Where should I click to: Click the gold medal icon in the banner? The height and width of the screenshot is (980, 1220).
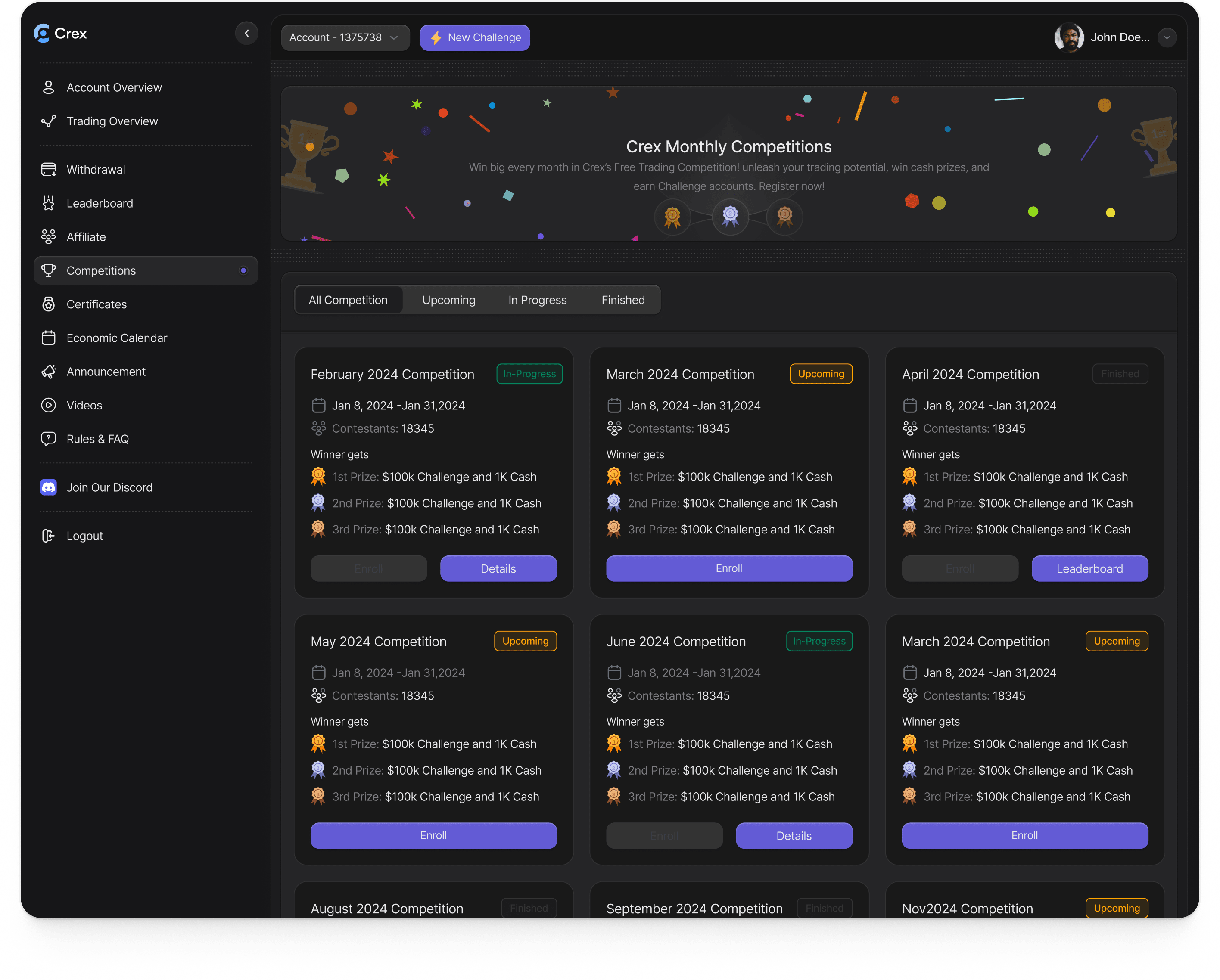(x=672, y=217)
